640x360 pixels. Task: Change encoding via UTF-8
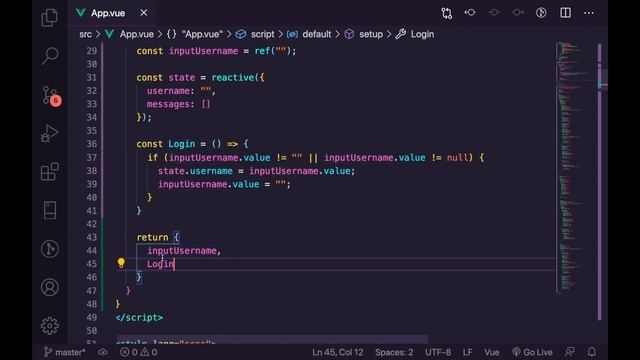[x=438, y=352]
